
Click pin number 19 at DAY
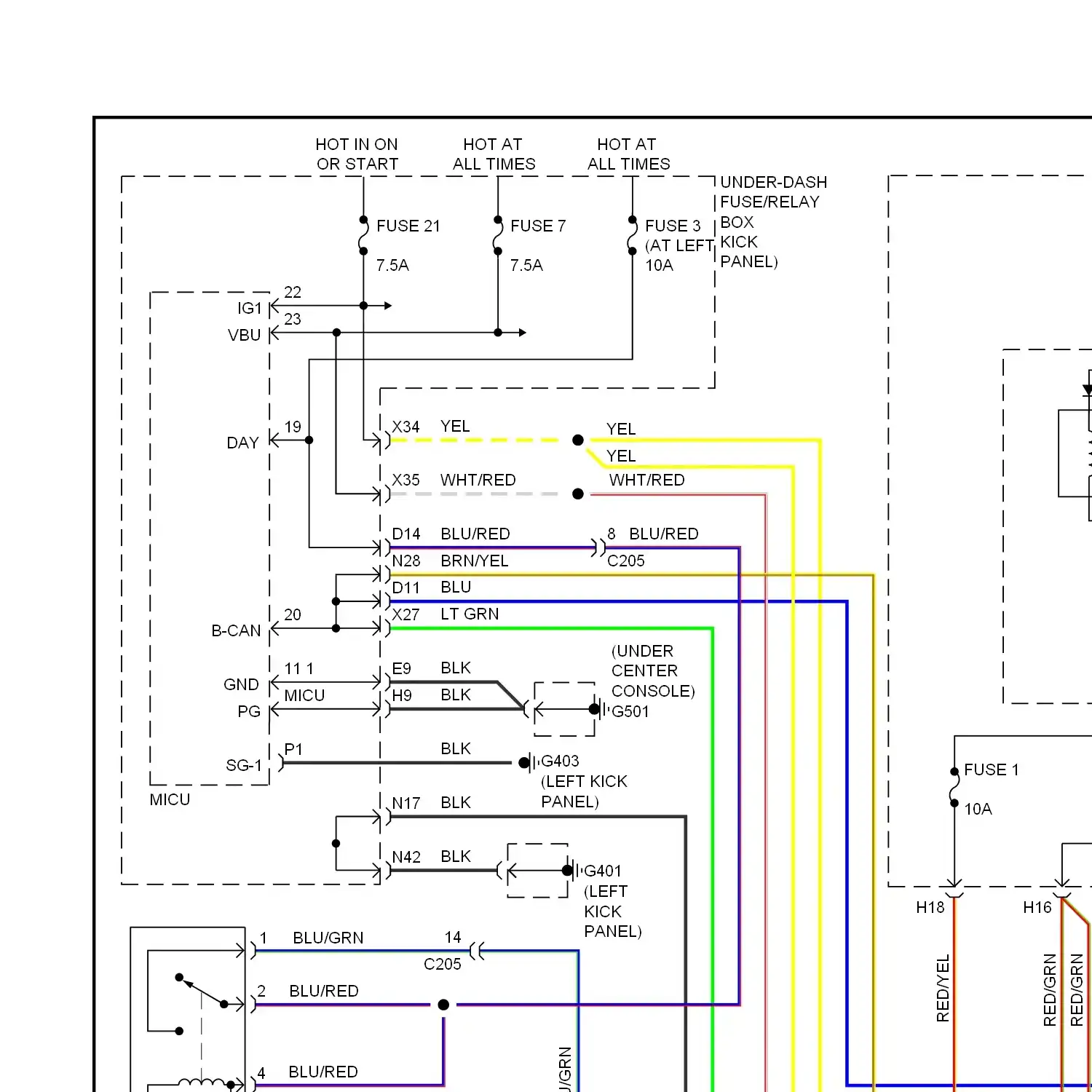point(293,427)
